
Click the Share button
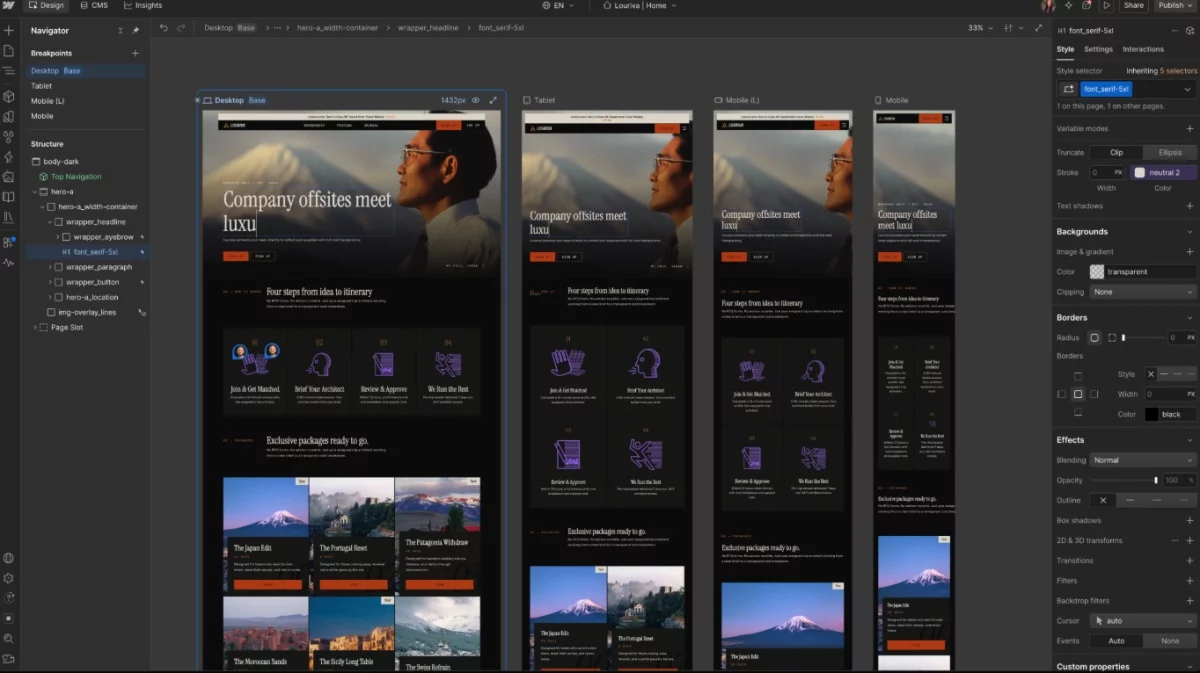1133,5
